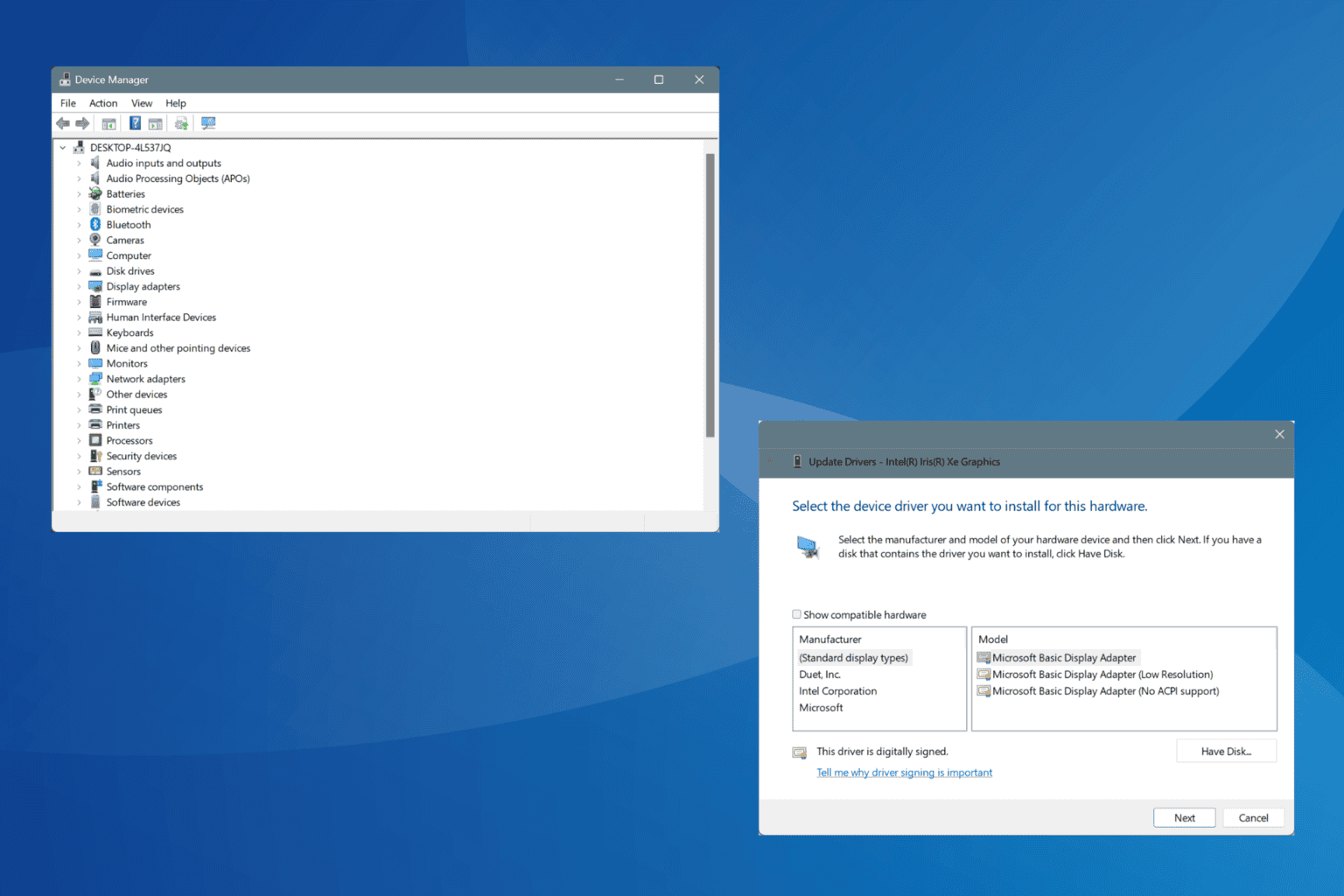1344x896 pixels.
Task: Click the back arrow in Update Drivers dialog
Action: (771, 461)
